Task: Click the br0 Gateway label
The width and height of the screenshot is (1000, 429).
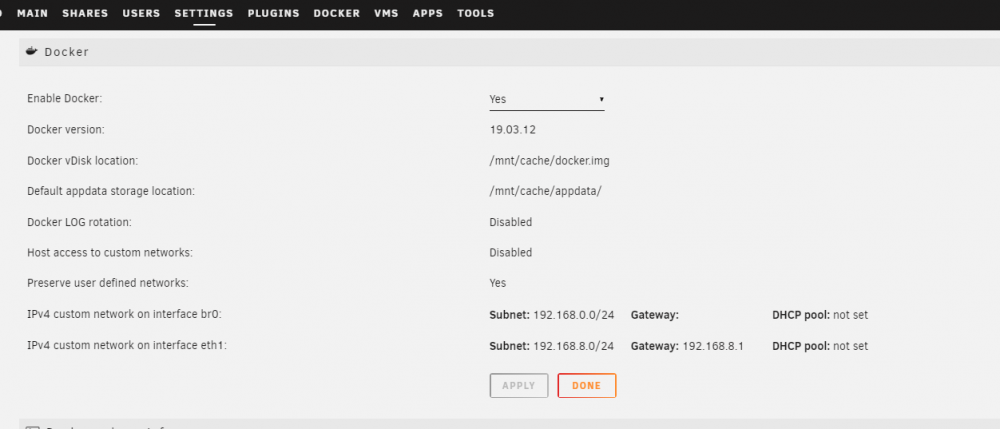Action: [654, 315]
